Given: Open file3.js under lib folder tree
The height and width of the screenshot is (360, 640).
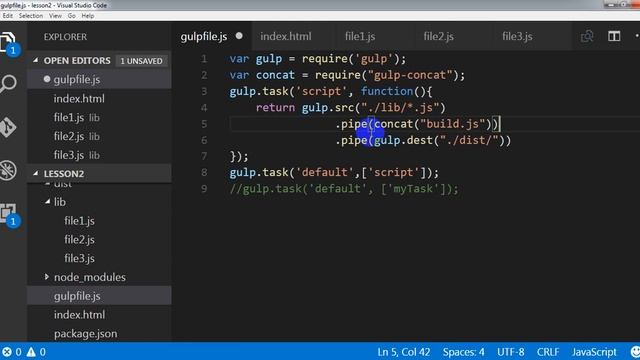Looking at the screenshot, I should tap(99, 258).
